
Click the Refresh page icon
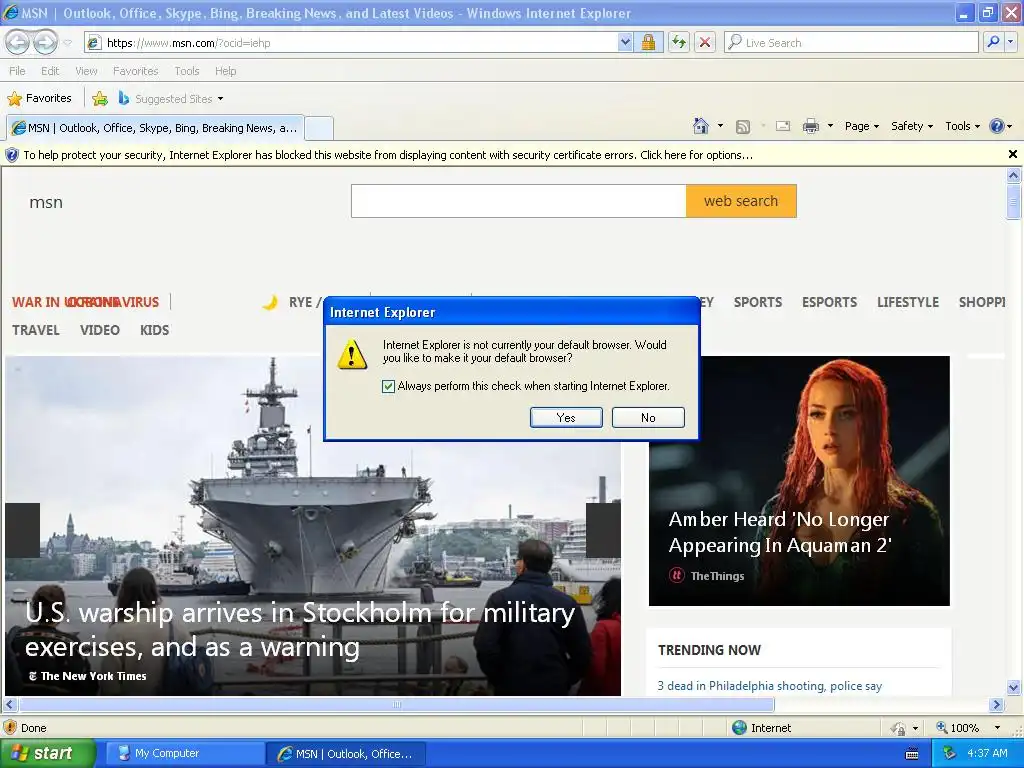coord(679,42)
